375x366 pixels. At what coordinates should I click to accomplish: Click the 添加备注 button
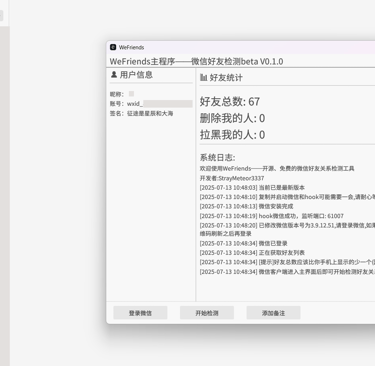coord(273,313)
